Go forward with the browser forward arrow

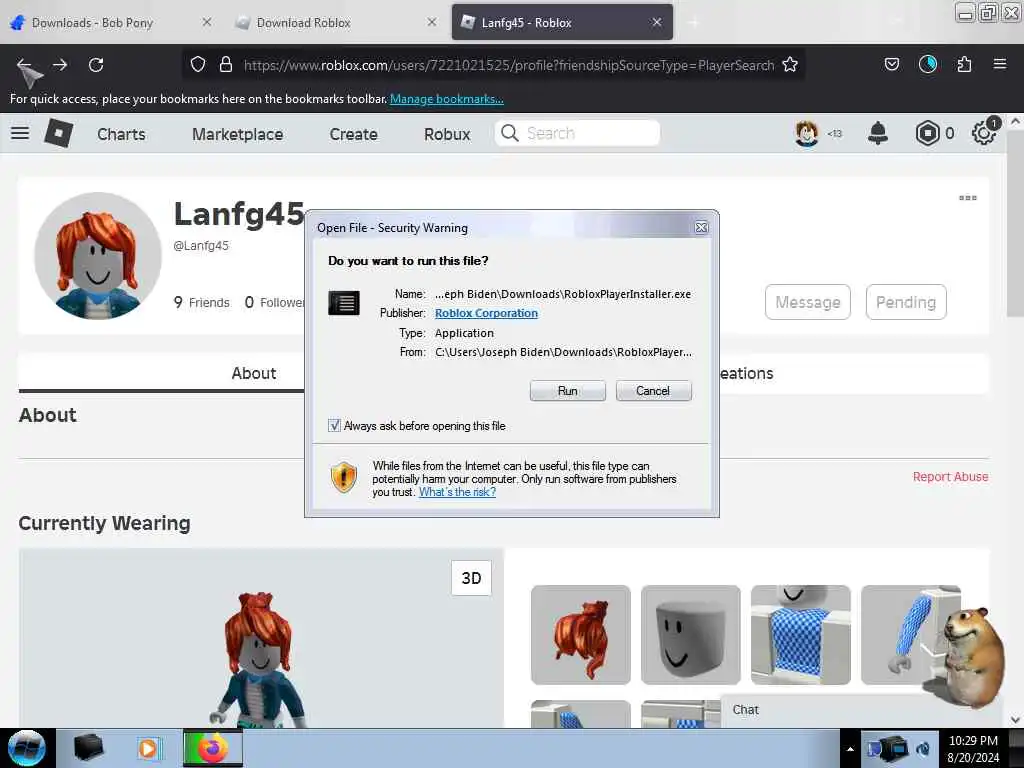60,65
